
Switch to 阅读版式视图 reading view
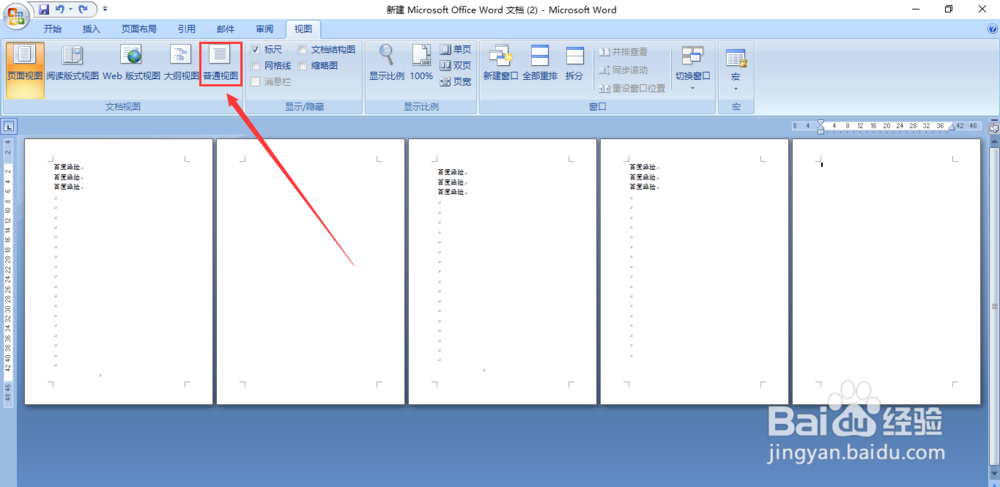pos(72,64)
